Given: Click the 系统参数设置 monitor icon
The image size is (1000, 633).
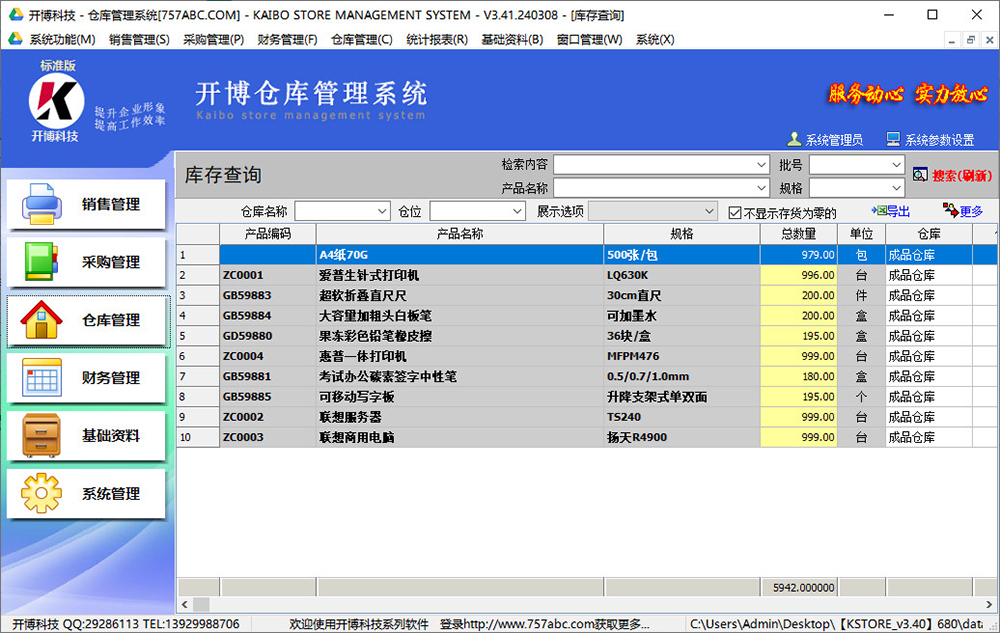Looking at the screenshot, I should [x=893, y=139].
